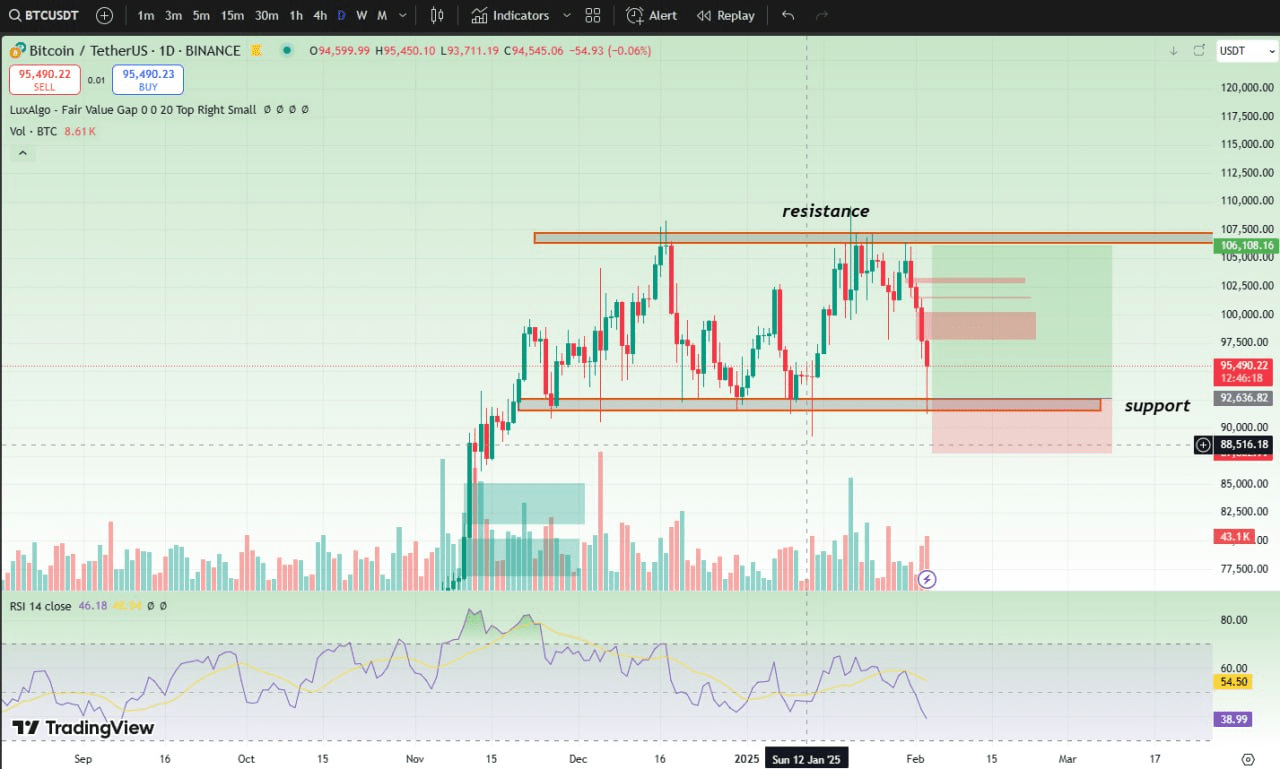Click the 92,636.82 price axis label
The height and width of the screenshot is (769, 1280).
point(1244,397)
